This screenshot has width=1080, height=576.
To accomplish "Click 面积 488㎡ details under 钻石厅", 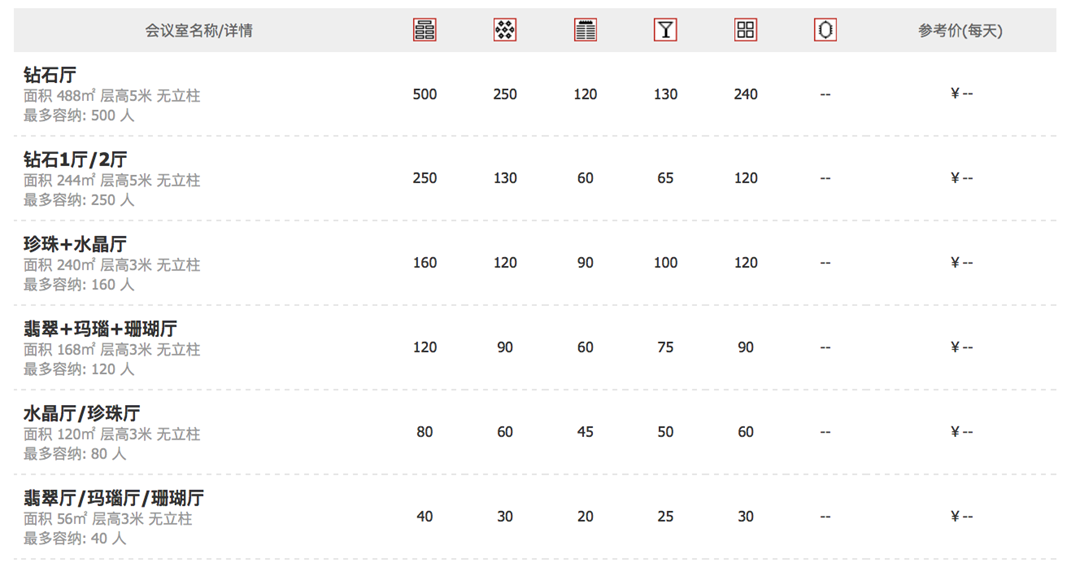I will tap(112, 96).
